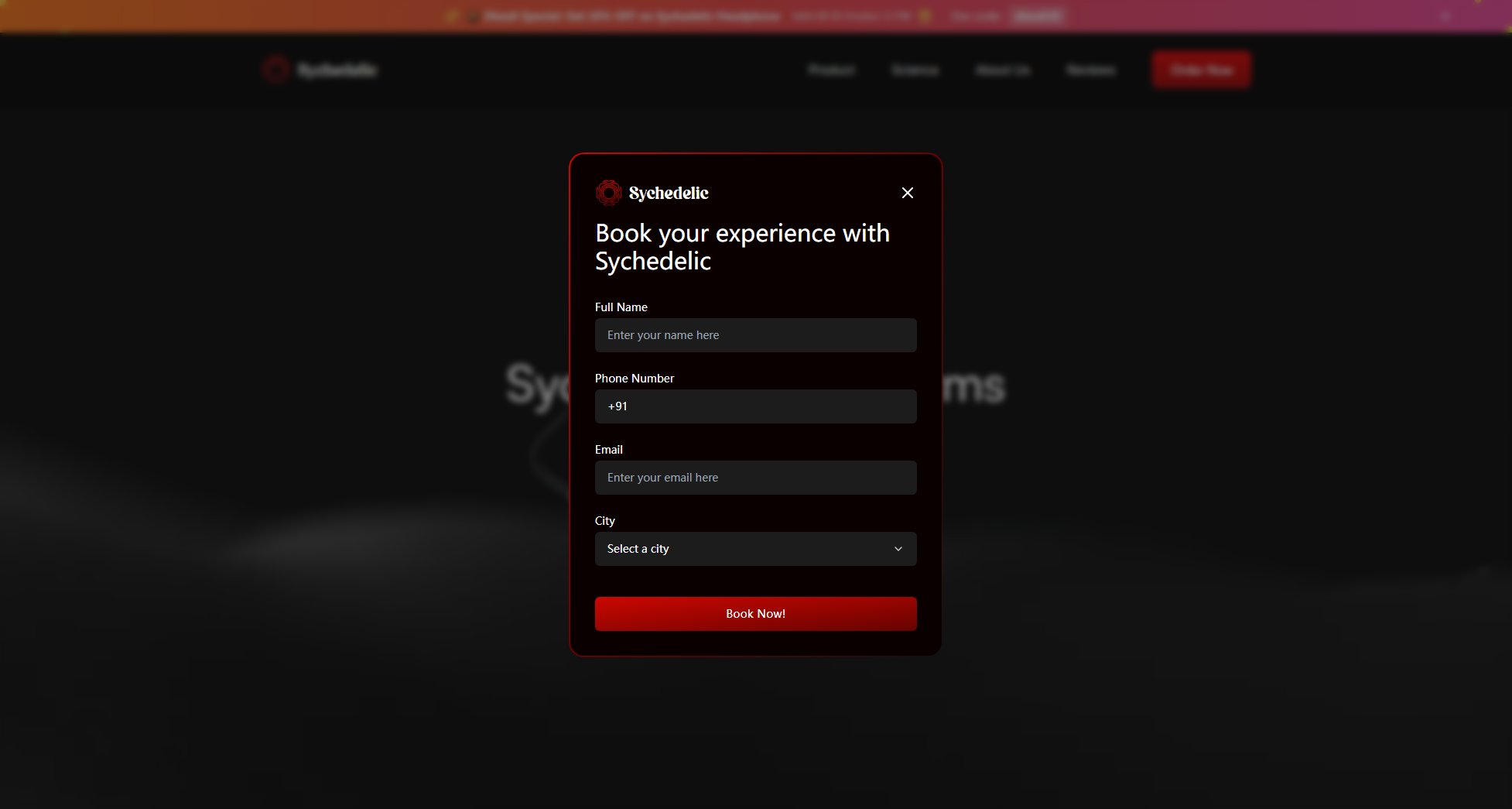Open the Product nav menu item
This screenshot has height=809, width=1512.
pyautogui.click(x=831, y=70)
